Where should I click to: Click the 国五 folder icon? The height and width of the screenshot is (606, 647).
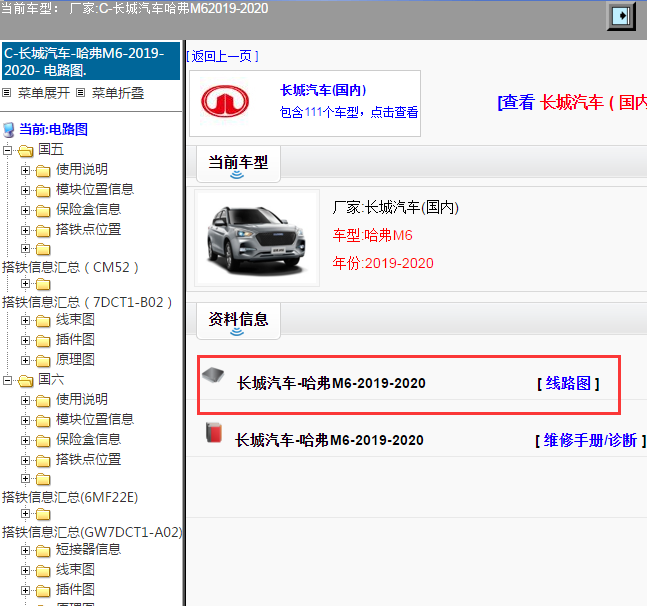pyautogui.click(x=26, y=151)
